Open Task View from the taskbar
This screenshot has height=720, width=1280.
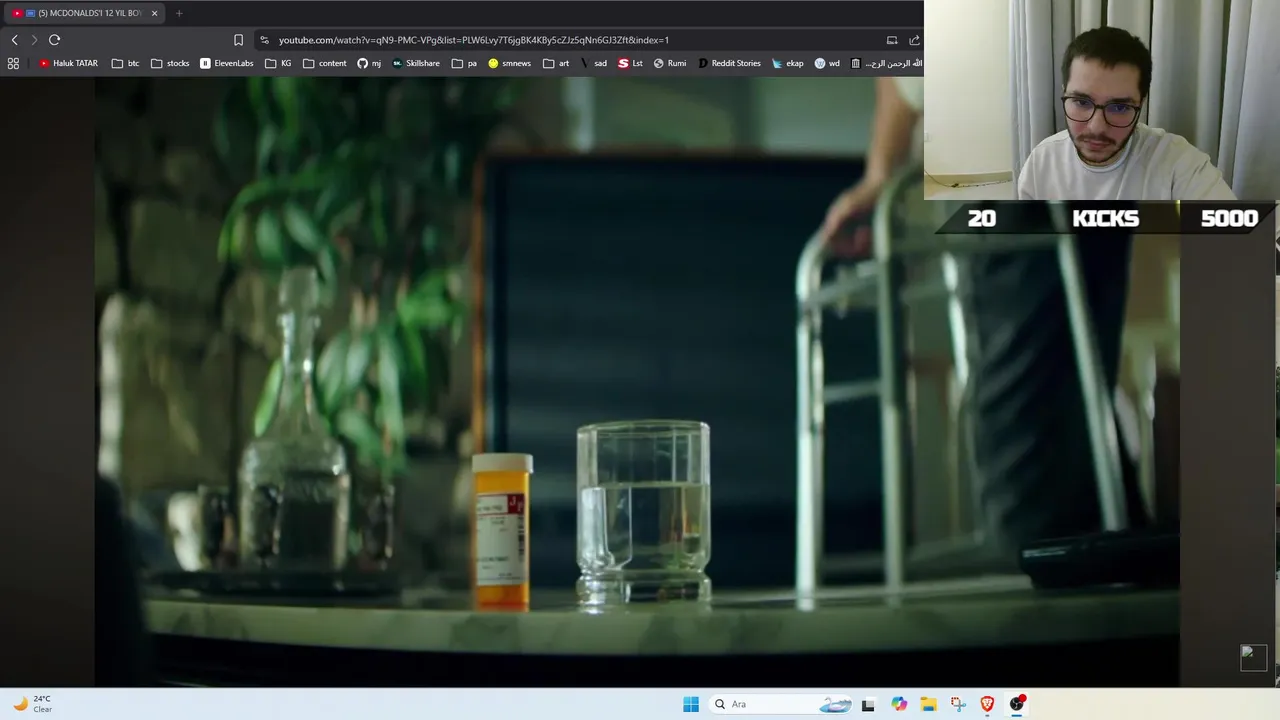(x=868, y=704)
